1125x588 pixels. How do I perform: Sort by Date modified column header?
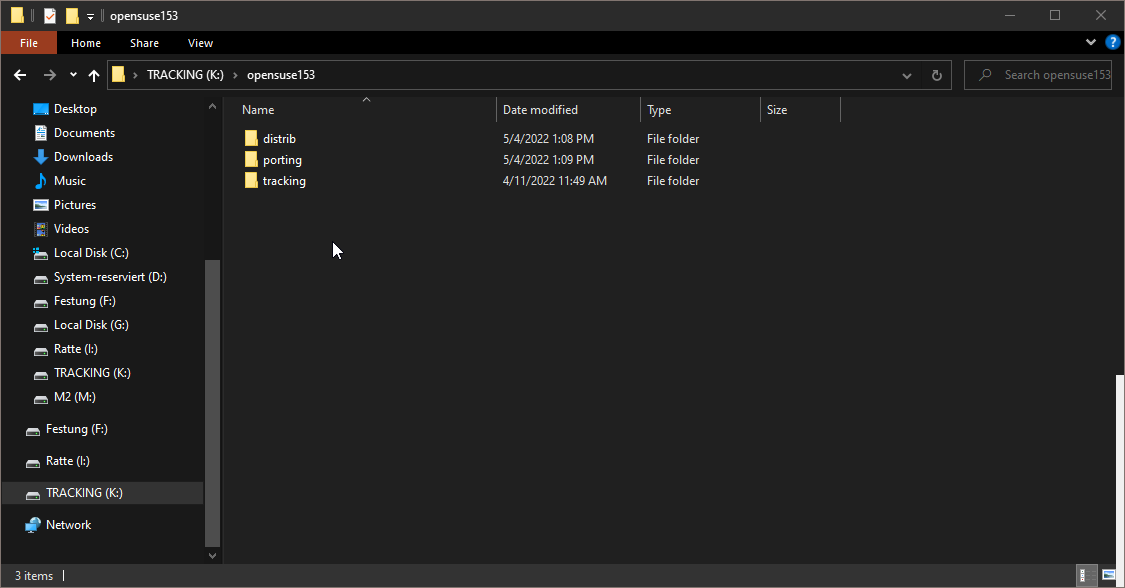pyautogui.click(x=540, y=110)
